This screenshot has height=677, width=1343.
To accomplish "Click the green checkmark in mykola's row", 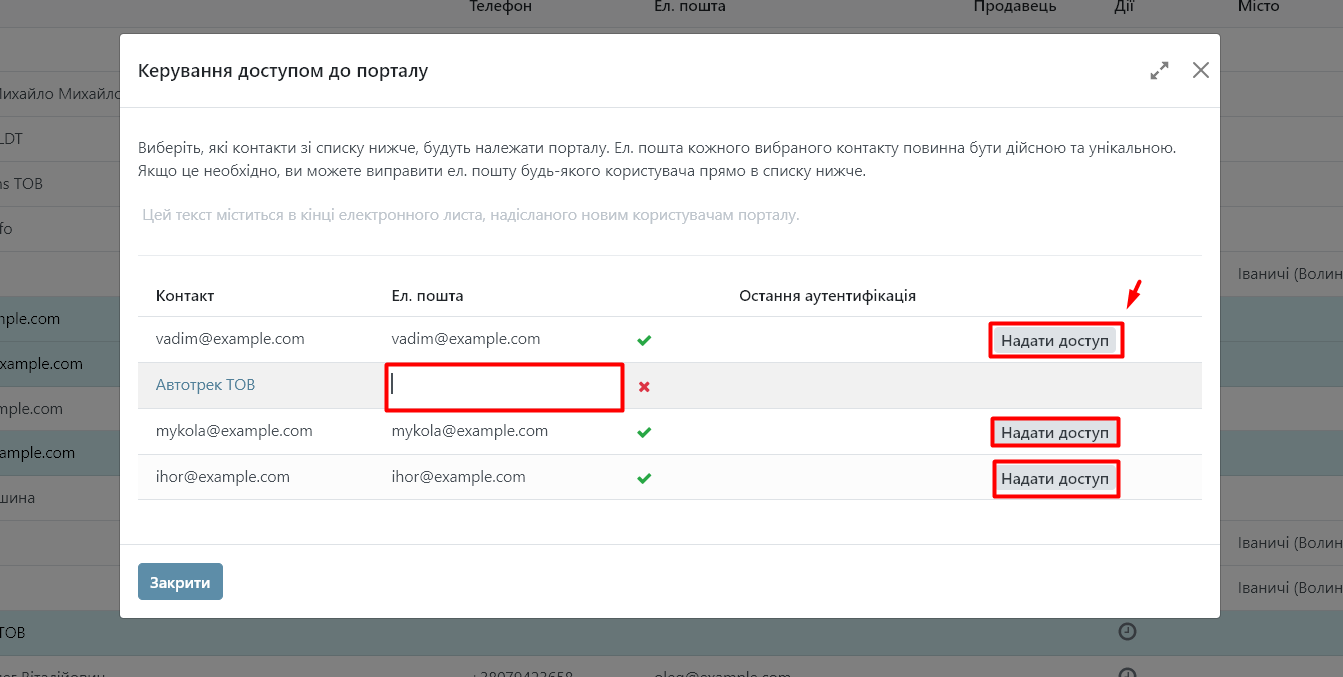I will tap(644, 432).
